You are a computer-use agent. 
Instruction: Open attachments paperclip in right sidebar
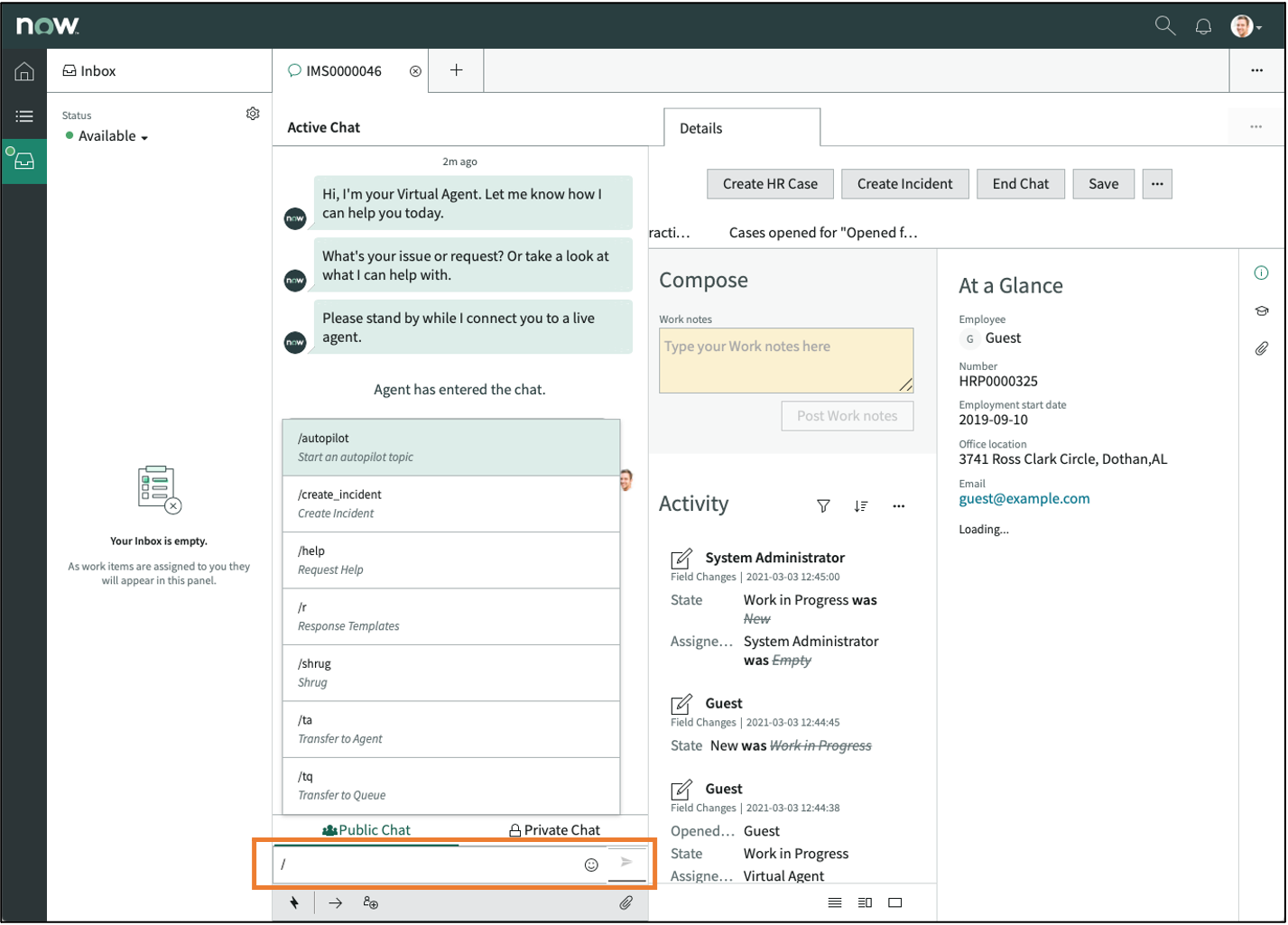click(1261, 348)
